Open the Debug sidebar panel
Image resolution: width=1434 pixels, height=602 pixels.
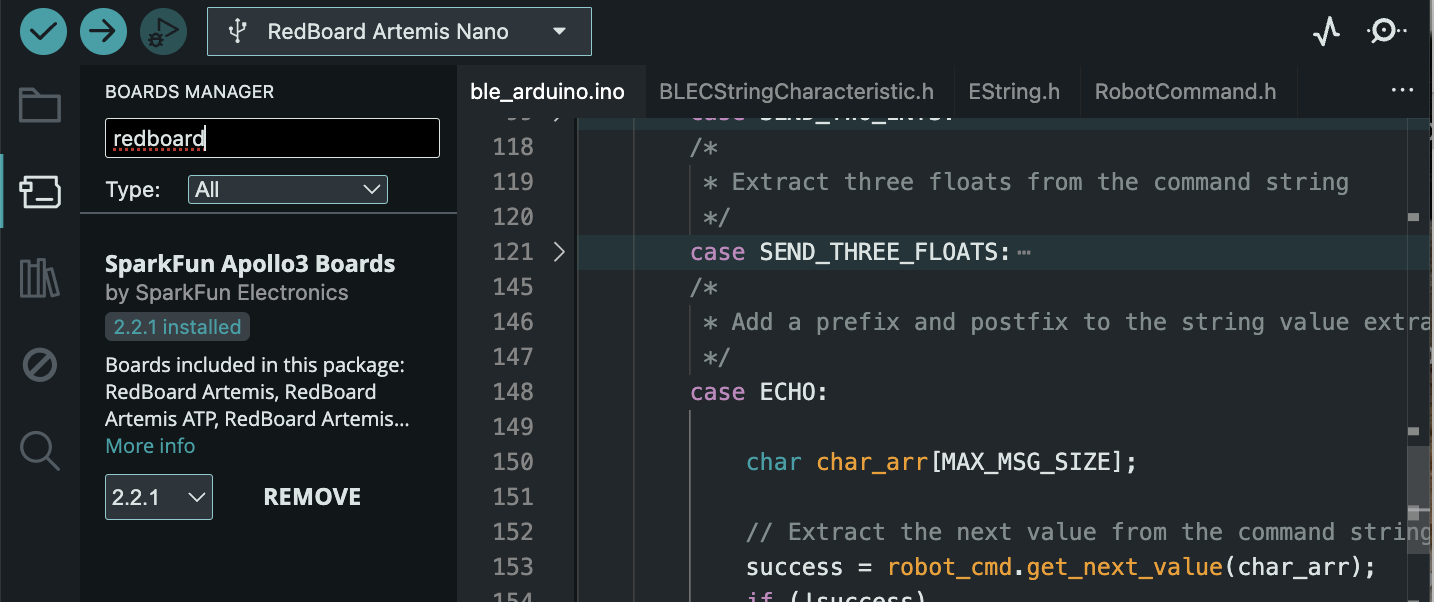[40, 365]
